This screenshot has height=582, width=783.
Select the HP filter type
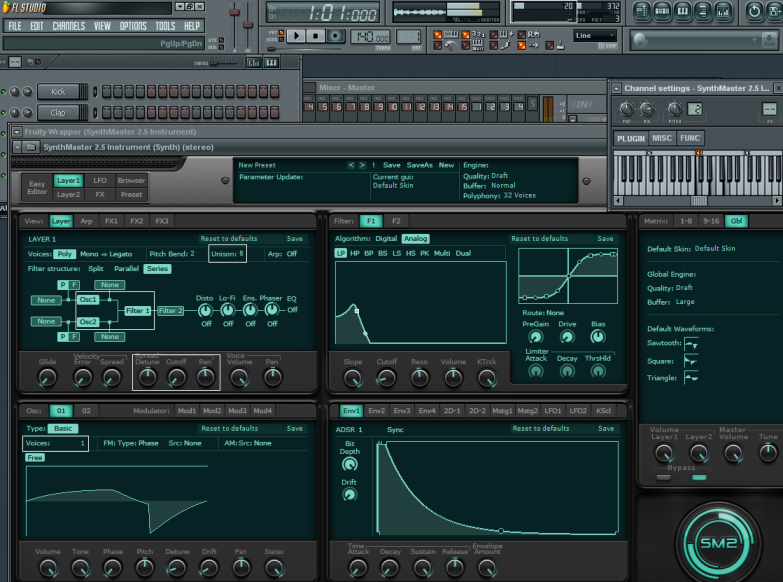point(355,253)
